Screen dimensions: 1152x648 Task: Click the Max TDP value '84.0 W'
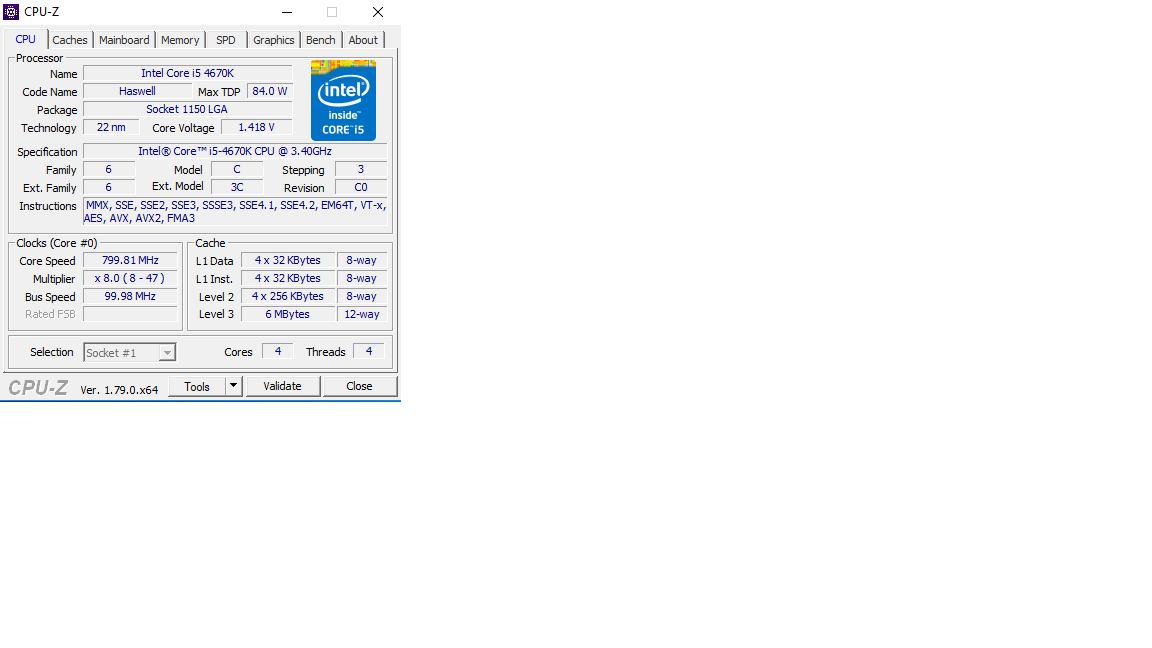click(x=270, y=91)
